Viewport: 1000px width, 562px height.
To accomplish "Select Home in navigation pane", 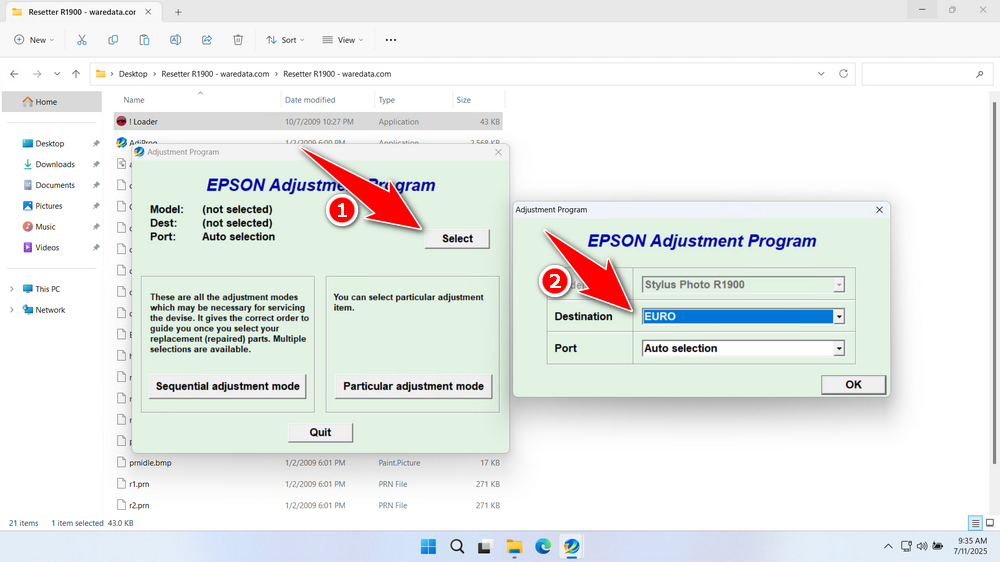I will [x=52, y=102].
